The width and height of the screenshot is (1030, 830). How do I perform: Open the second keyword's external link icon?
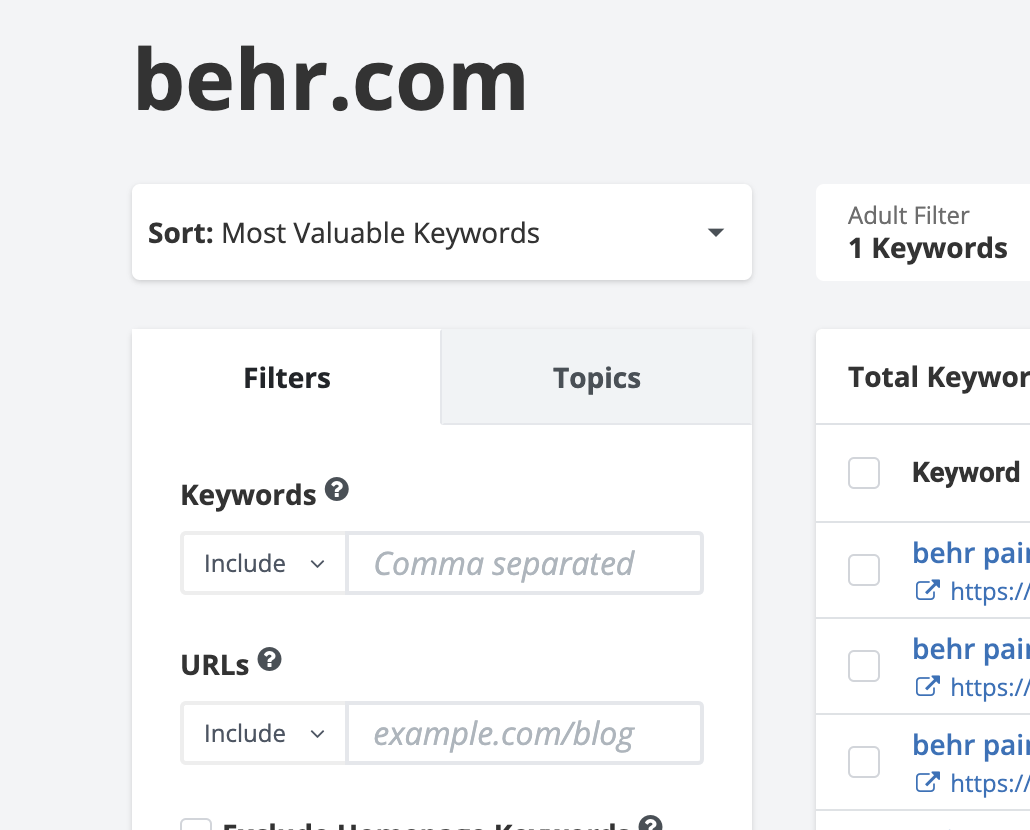pos(928,687)
